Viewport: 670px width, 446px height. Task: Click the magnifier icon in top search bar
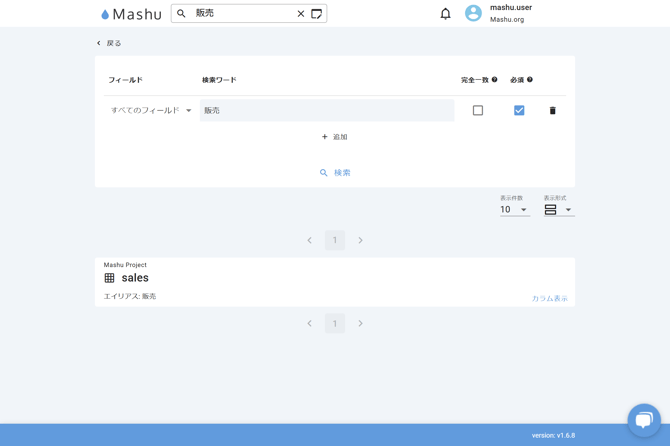click(x=182, y=14)
